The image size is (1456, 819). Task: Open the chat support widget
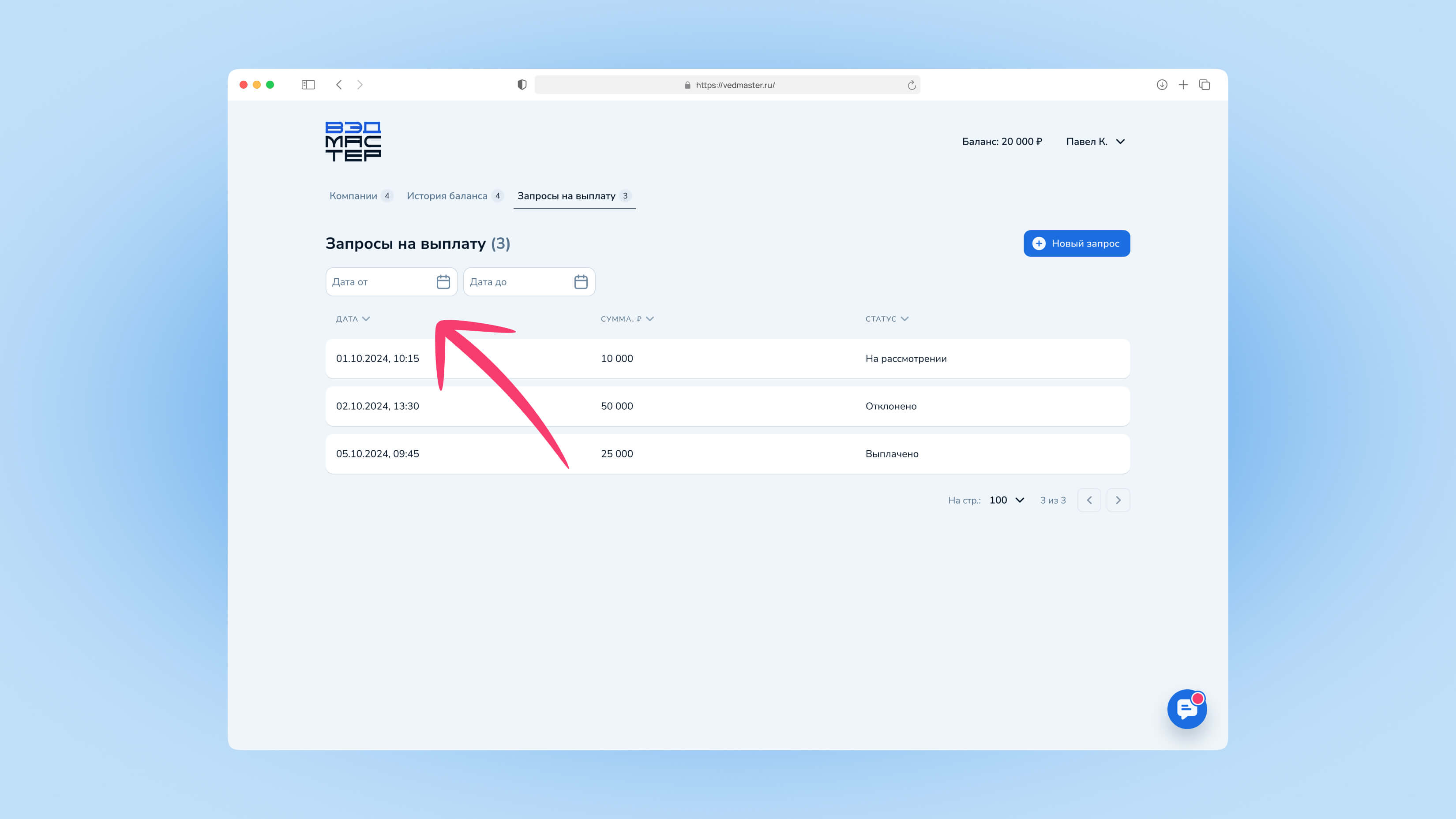1186,709
